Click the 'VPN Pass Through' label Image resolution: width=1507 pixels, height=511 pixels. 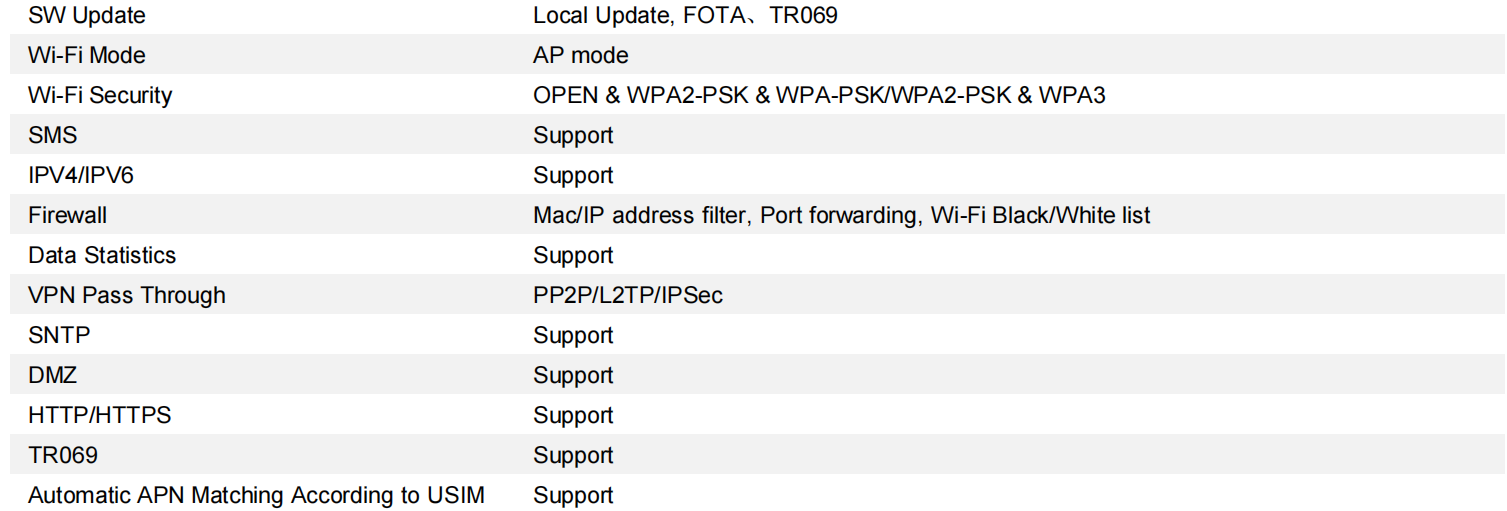(126, 295)
